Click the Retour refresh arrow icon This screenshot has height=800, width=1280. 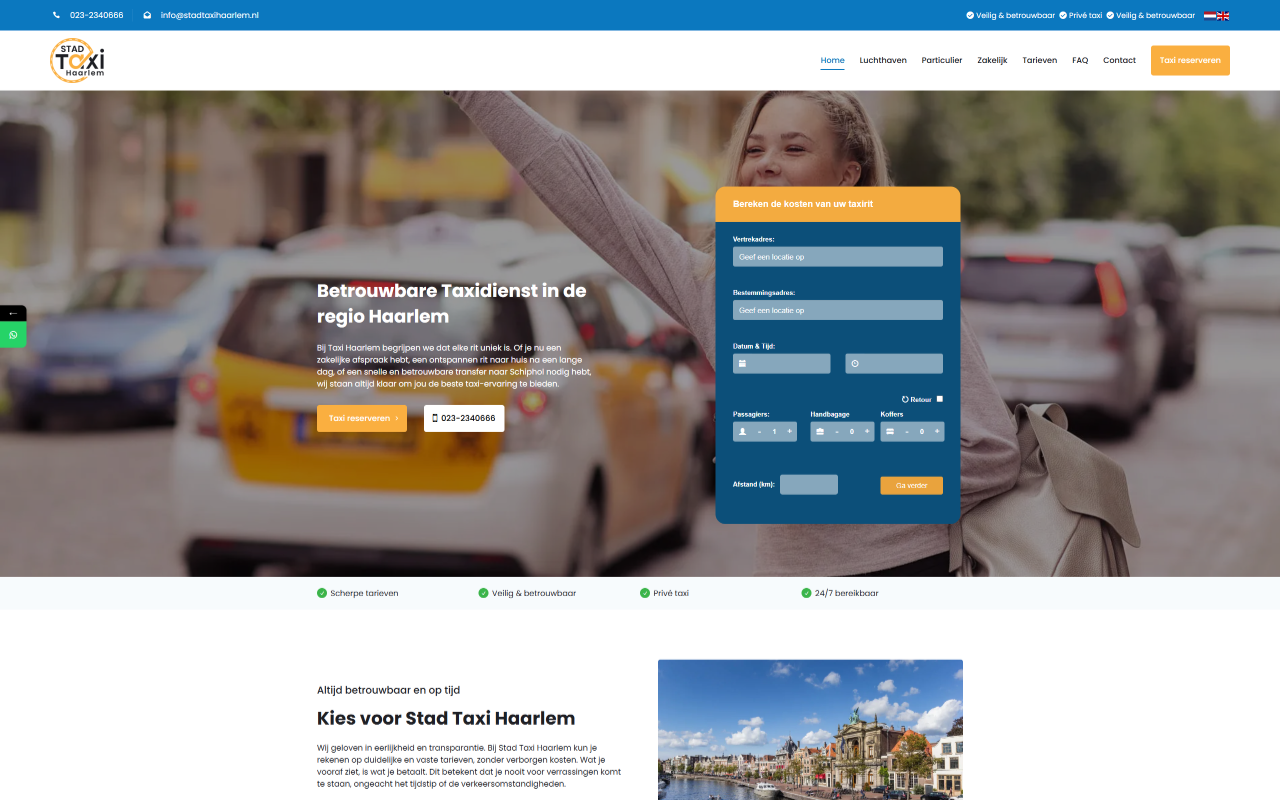point(905,399)
